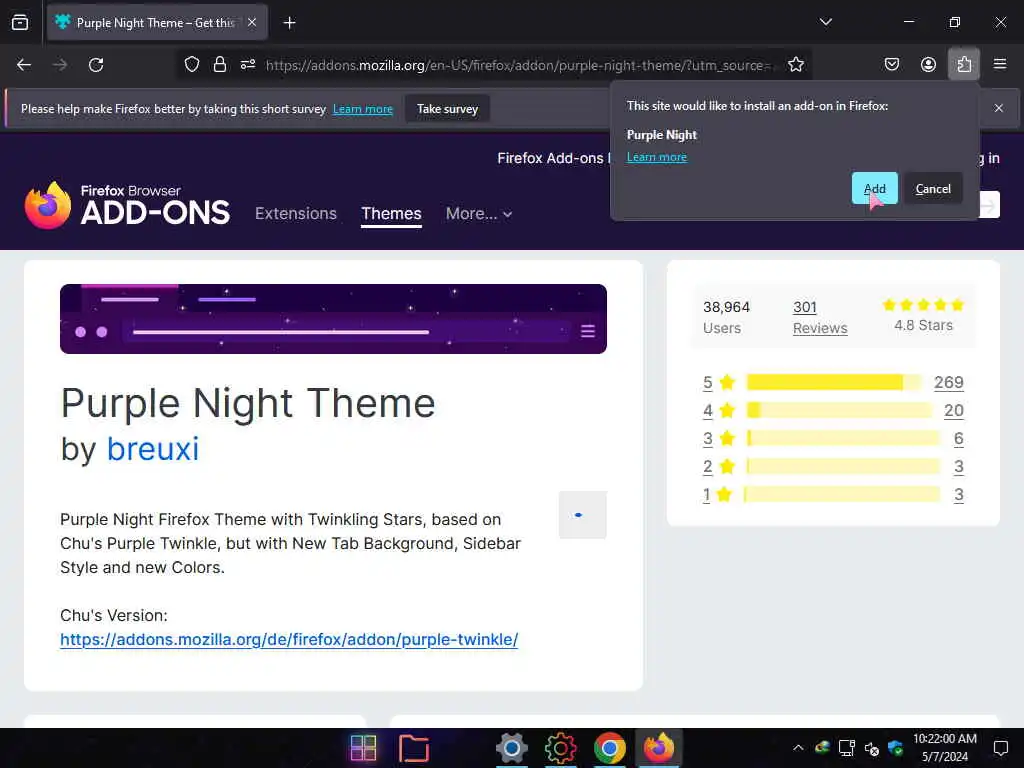Click Learn more in install popup

point(656,157)
